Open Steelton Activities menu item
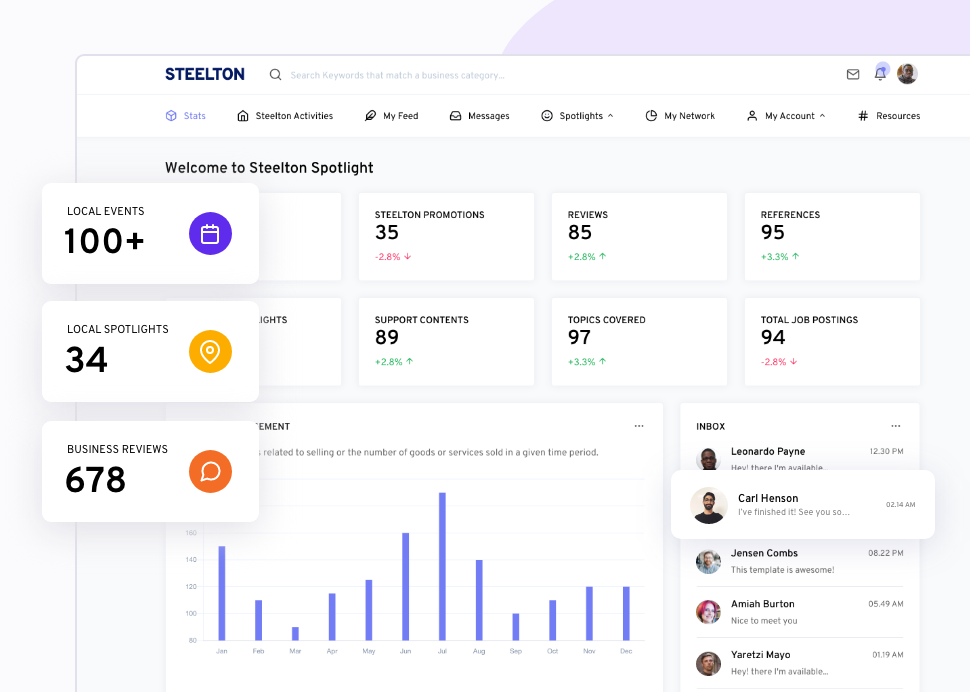The image size is (970, 692). tap(285, 116)
